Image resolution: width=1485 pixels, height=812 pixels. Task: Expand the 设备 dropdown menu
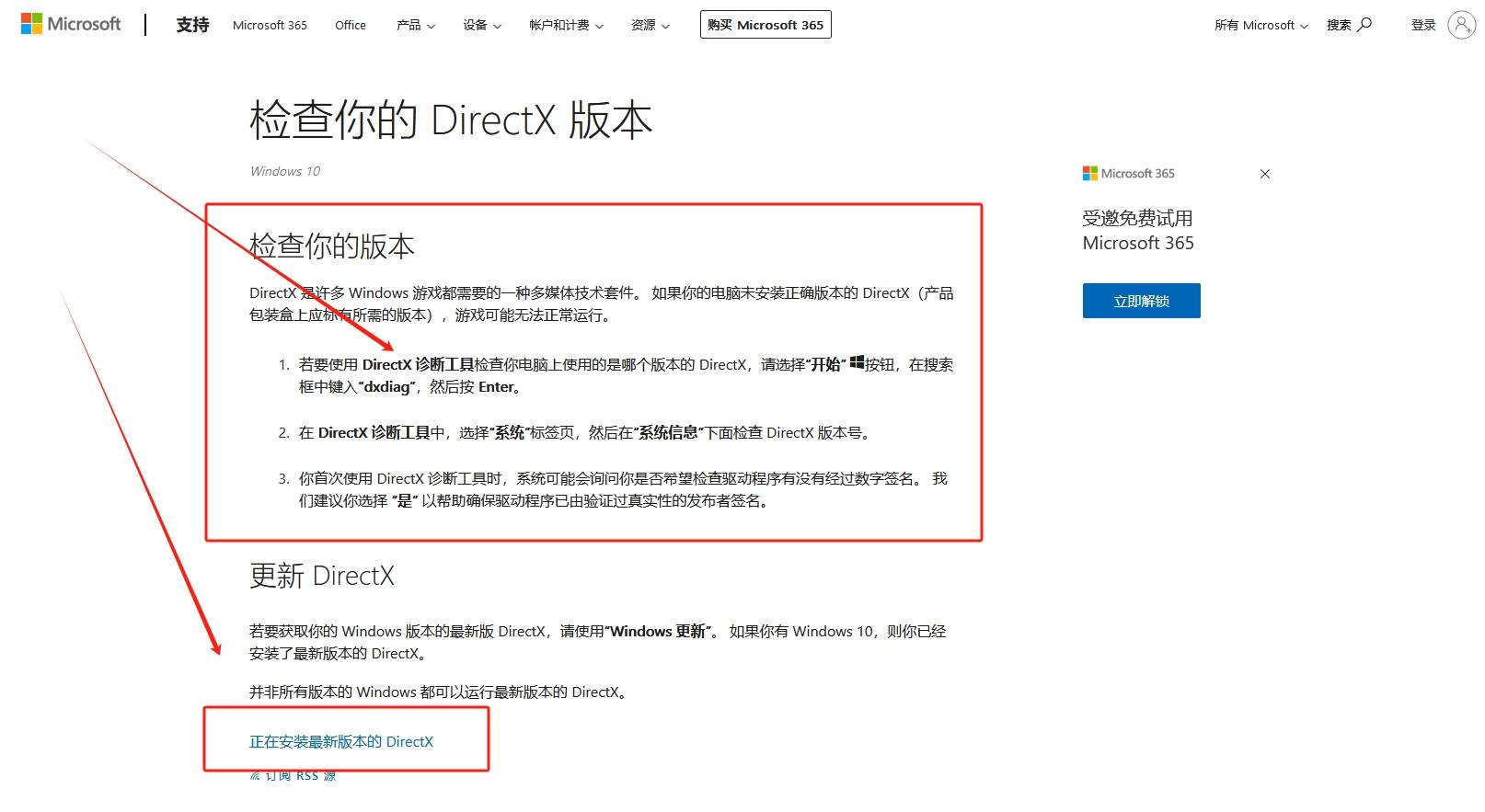coord(481,25)
